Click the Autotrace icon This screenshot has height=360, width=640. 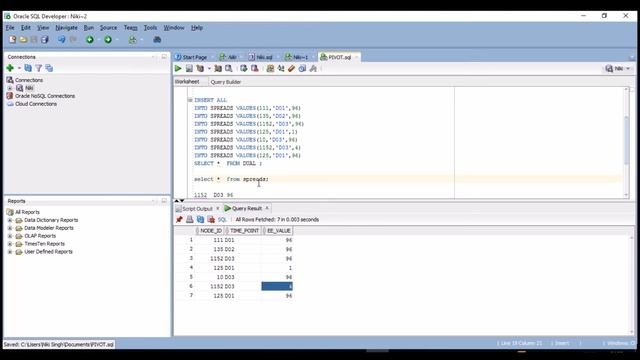coord(218,69)
